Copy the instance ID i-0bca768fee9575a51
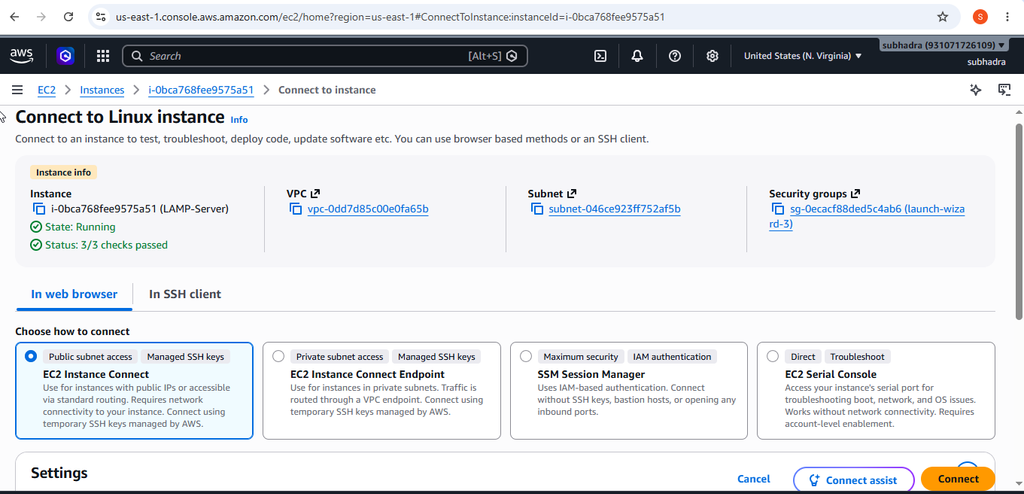The image size is (1024, 494). click(x=39, y=209)
